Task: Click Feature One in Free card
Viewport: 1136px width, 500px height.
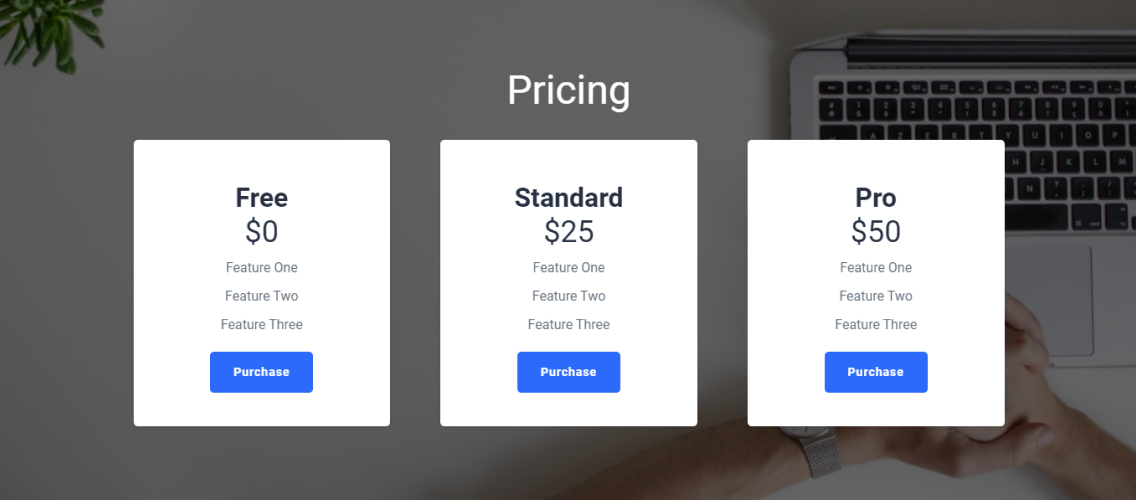Action: 262,267
